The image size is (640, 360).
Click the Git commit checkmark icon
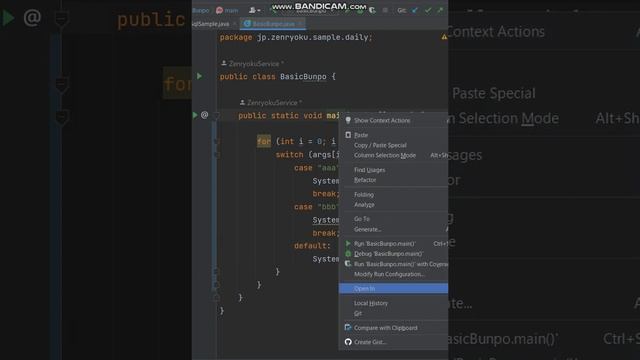427,10
